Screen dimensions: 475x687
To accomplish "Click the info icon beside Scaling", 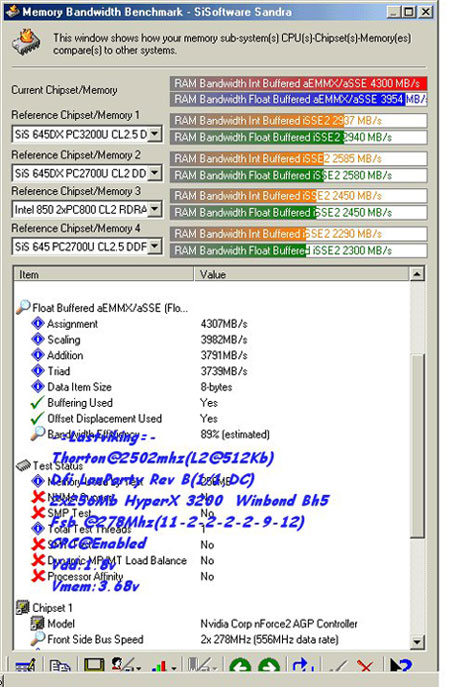I will (x=38, y=339).
